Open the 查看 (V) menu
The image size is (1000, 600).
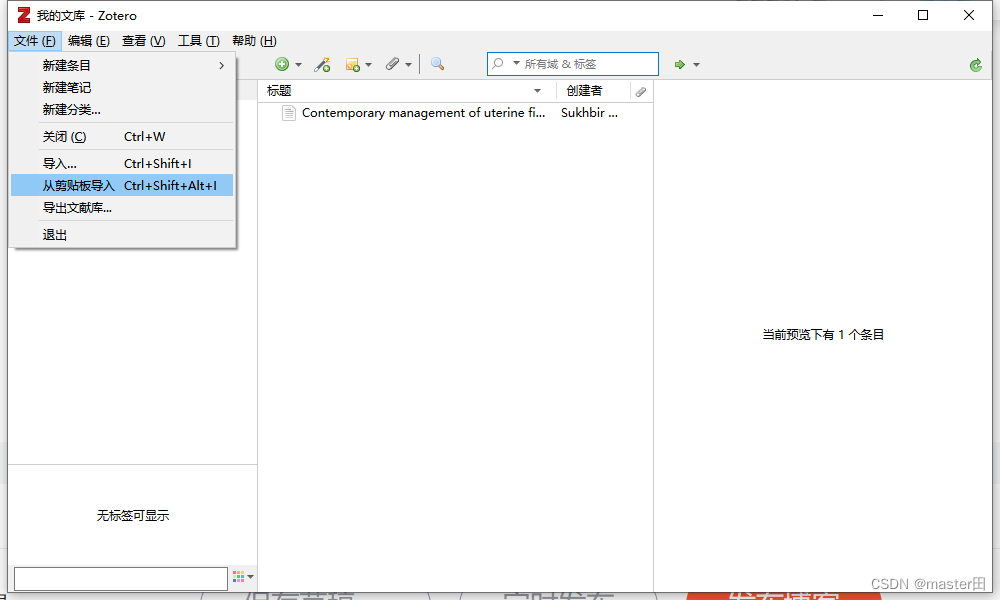coord(143,41)
